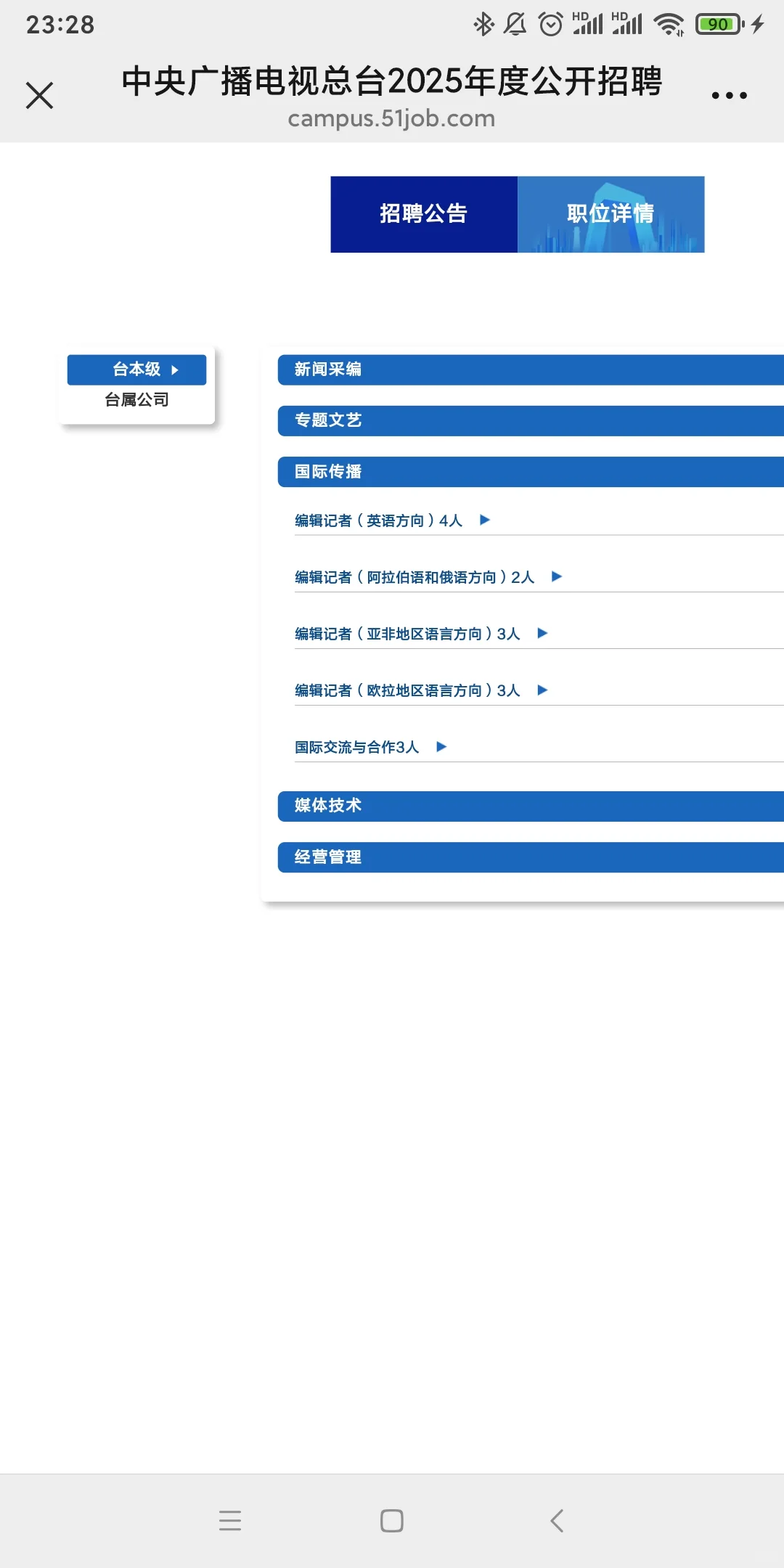Click arrow next to 英语方向 4人
The width and height of the screenshot is (784, 1568).
[485, 520]
